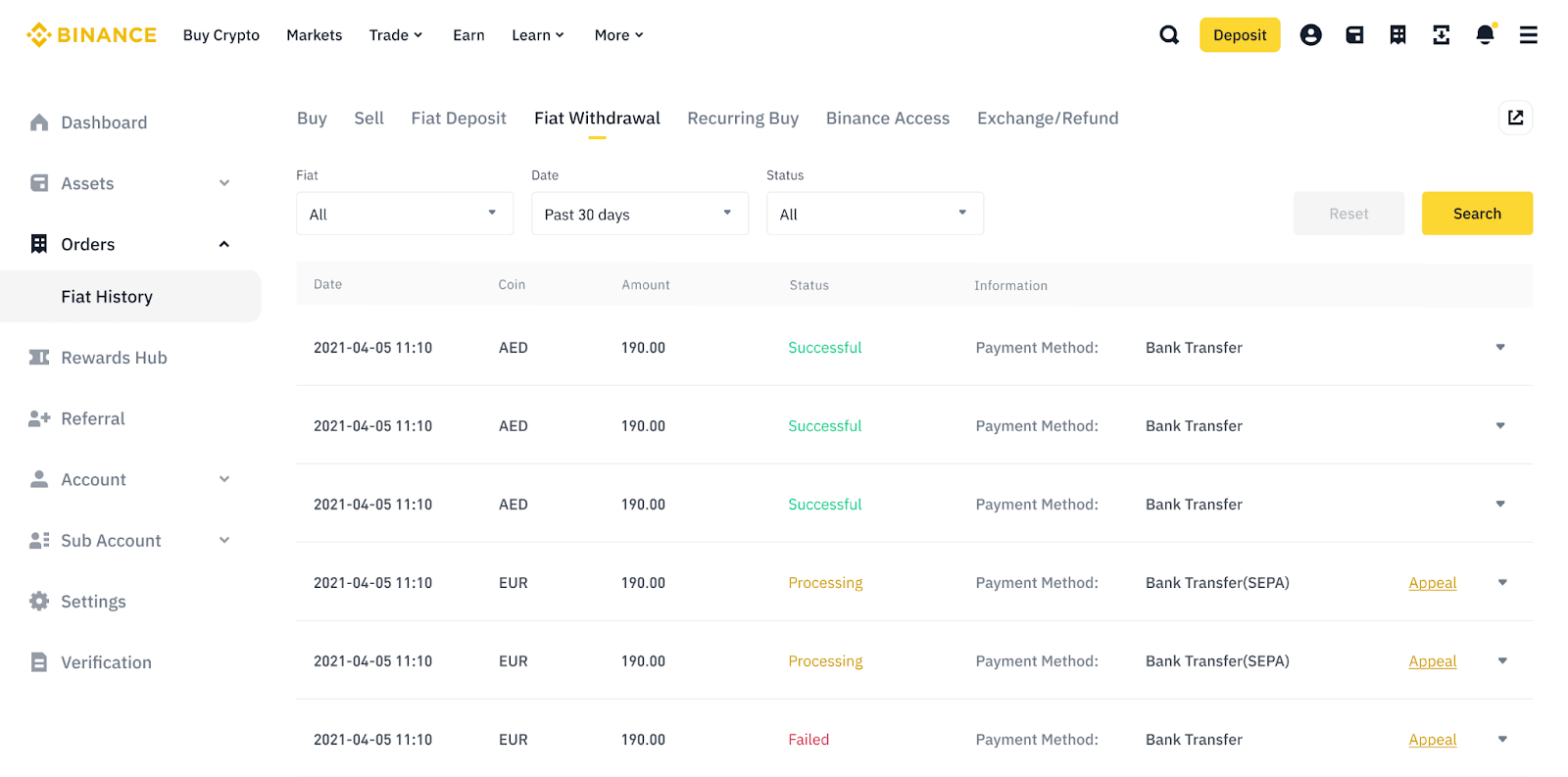Open the wallet icon in top bar
Image resolution: width=1568 pixels, height=777 pixels.
tap(1354, 35)
